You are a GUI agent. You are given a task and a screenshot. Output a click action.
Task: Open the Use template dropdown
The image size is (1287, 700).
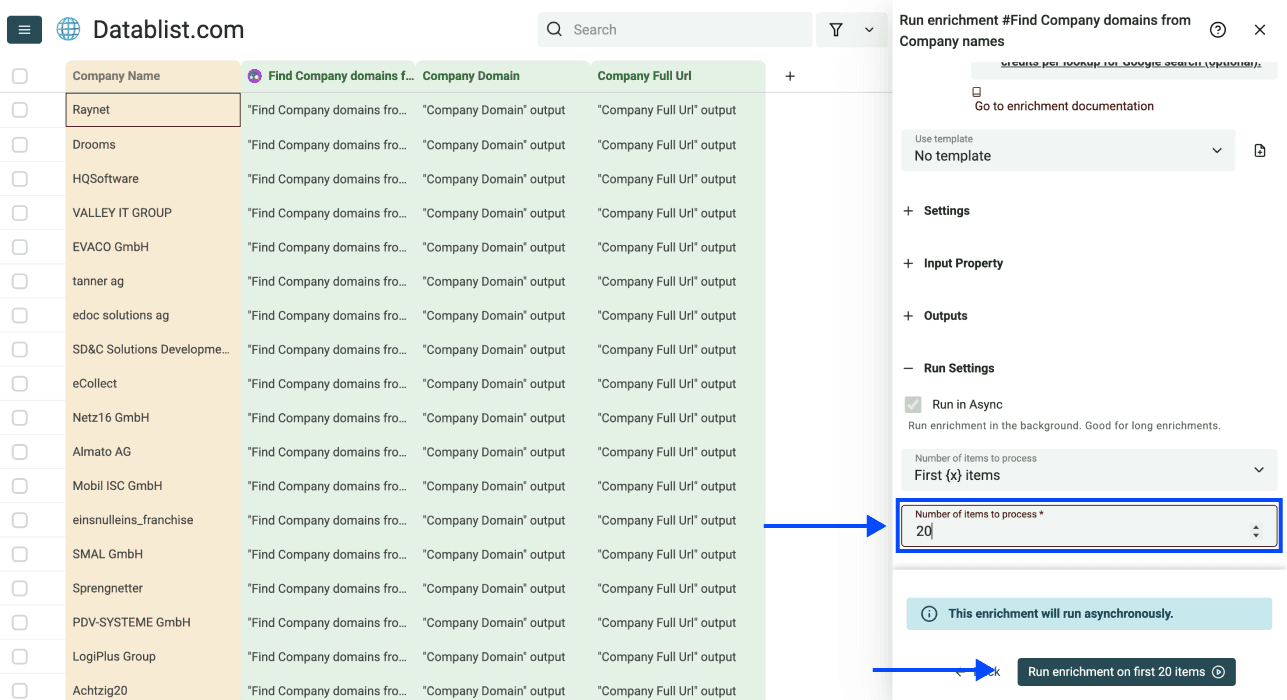tap(1067, 150)
